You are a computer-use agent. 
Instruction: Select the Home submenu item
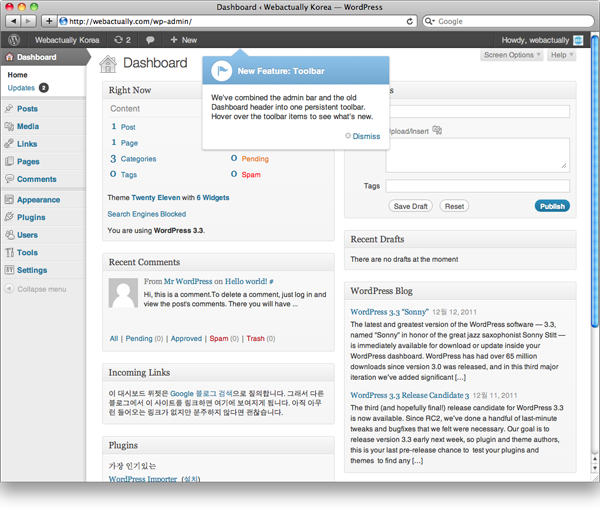18,75
